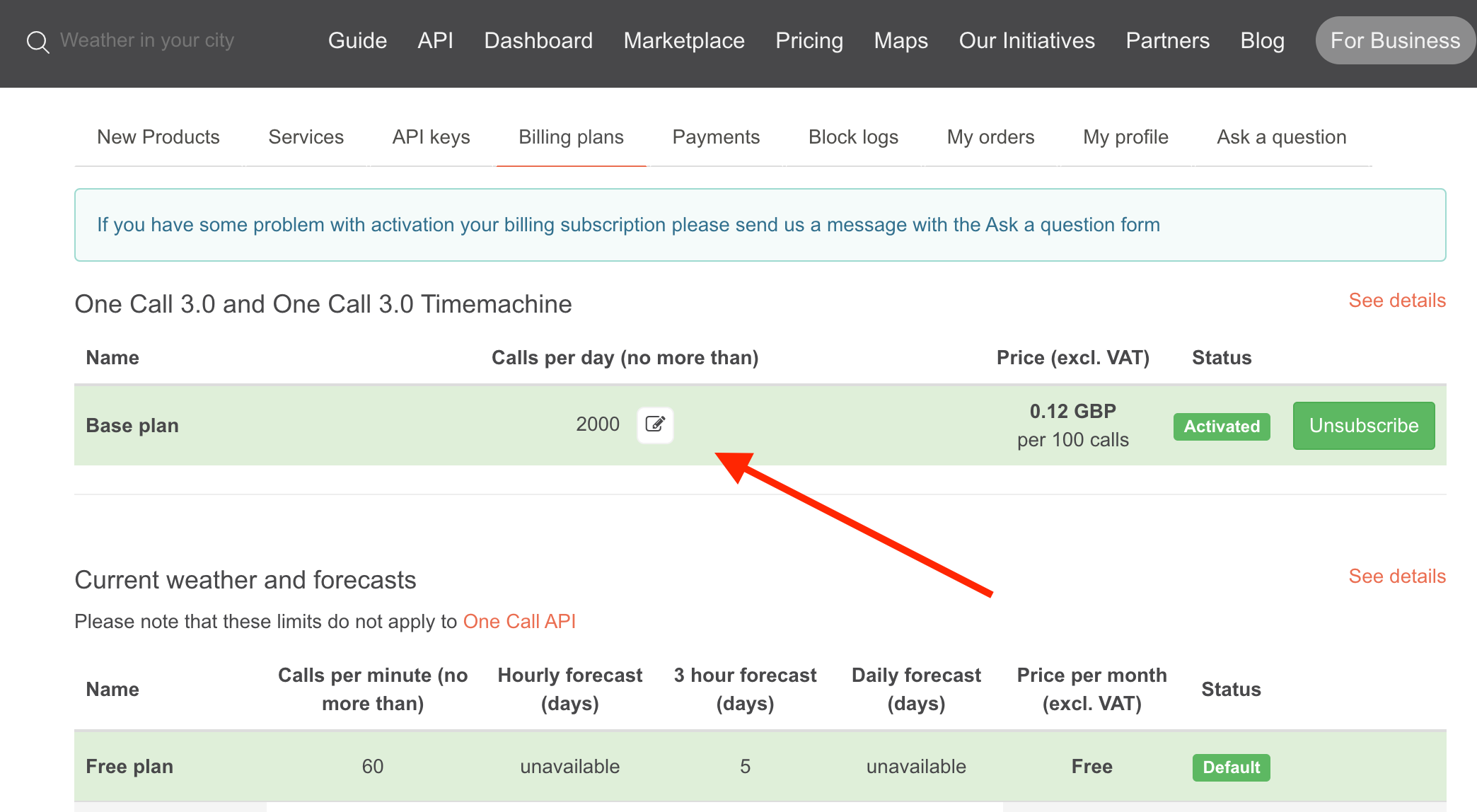Image resolution: width=1477 pixels, height=812 pixels.
Task: Follow the One Call API link
Action: pyautogui.click(x=519, y=622)
